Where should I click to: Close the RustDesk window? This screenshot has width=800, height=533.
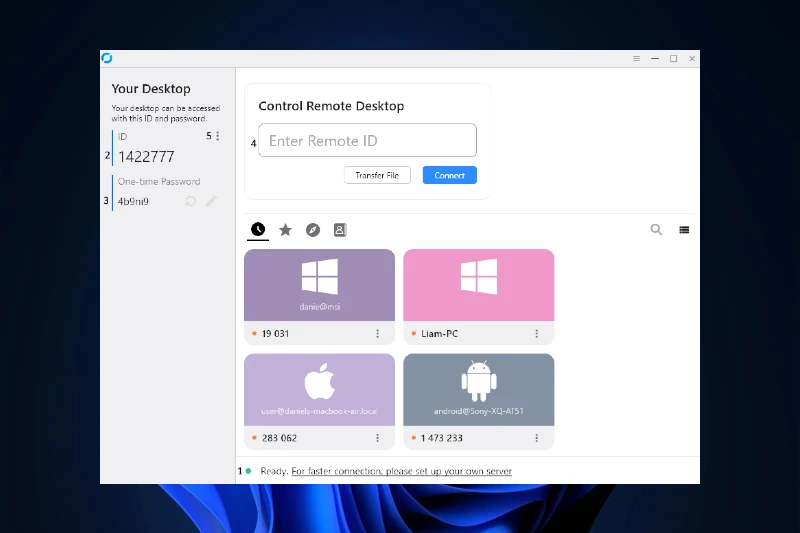click(x=692, y=59)
